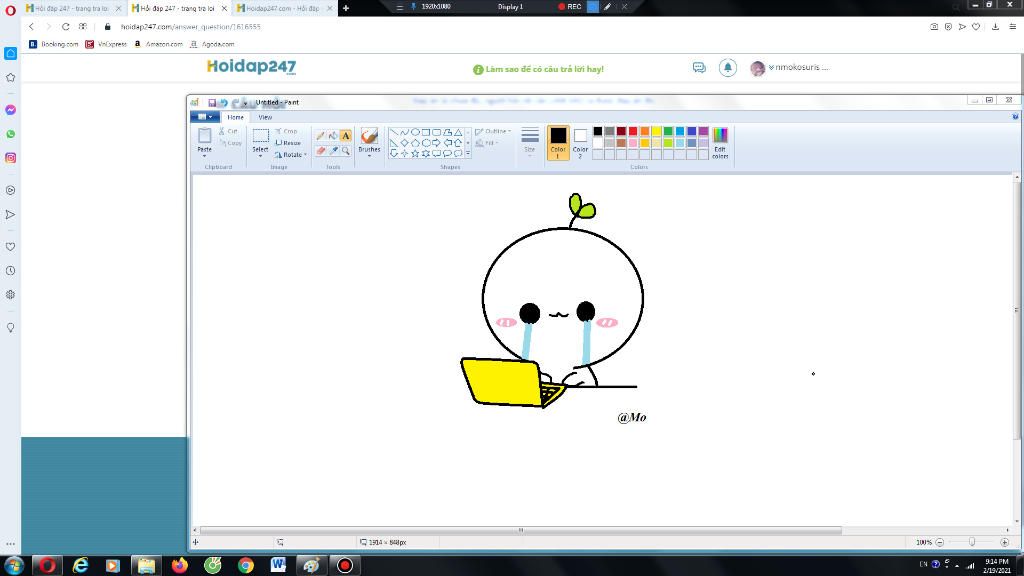This screenshot has height=576, width=1024.
Task: Click the zoom in plus button
Action: point(1004,542)
